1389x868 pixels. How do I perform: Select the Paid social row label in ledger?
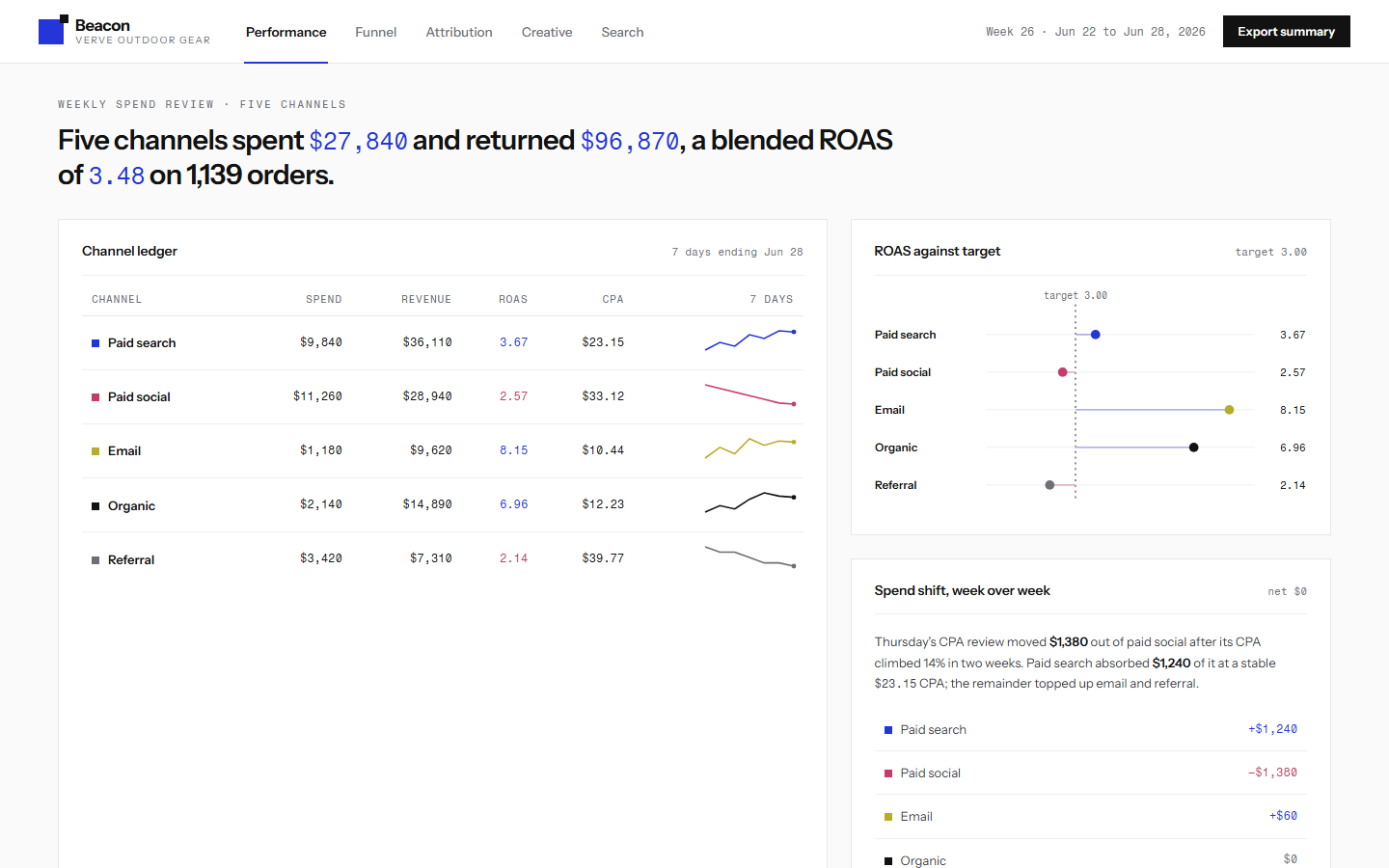(x=139, y=397)
